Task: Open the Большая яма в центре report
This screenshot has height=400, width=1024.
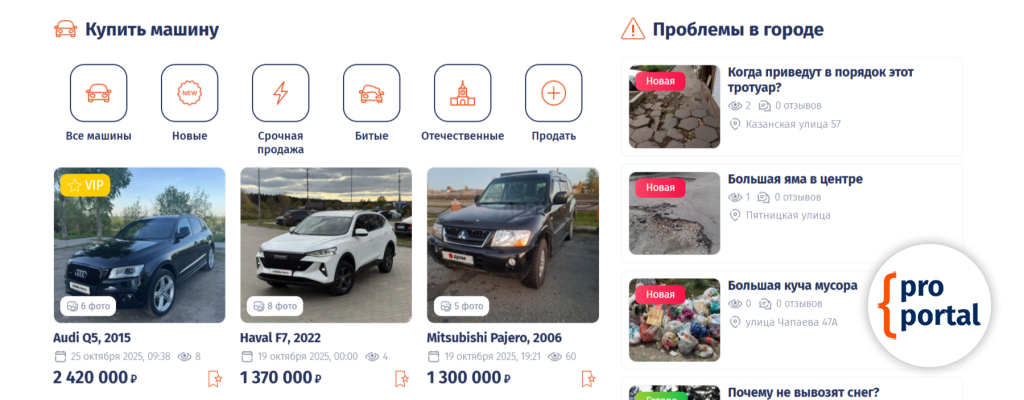Action: 795,179
